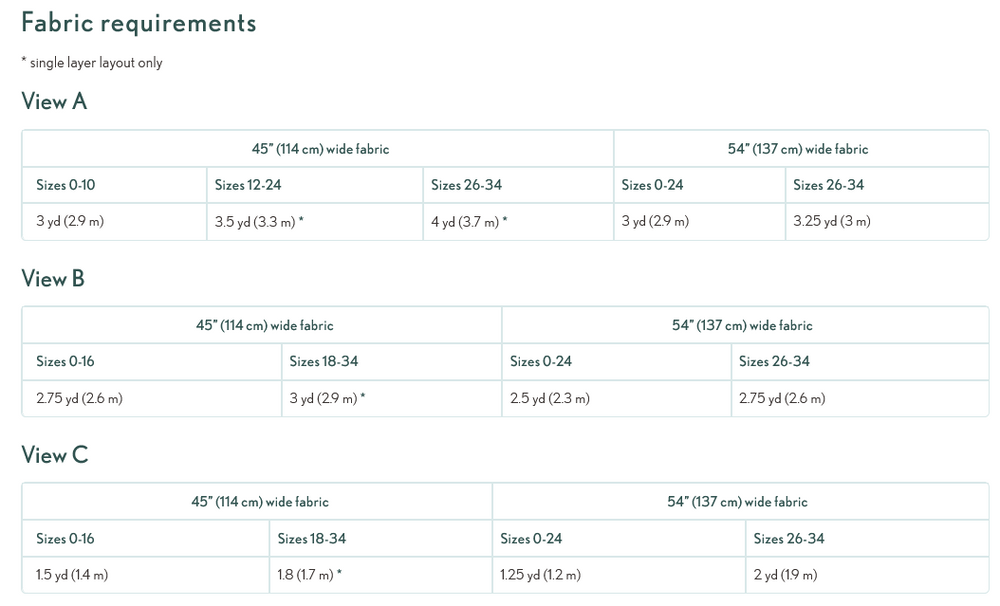Select the "3.5 yd (3.3 m)" cell

click(259, 222)
